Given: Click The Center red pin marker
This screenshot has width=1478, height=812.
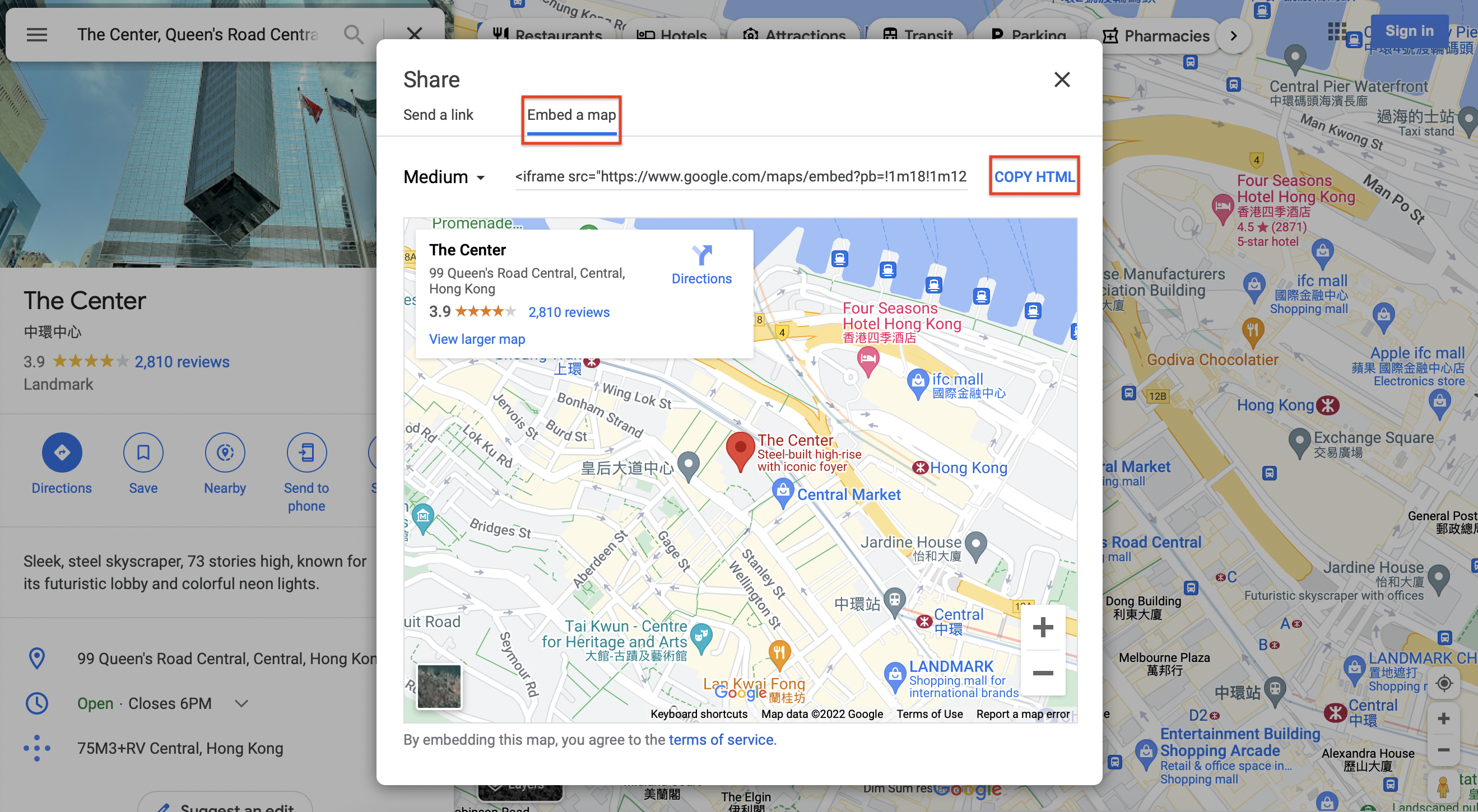Looking at the screenshot, I should point(740,452).
